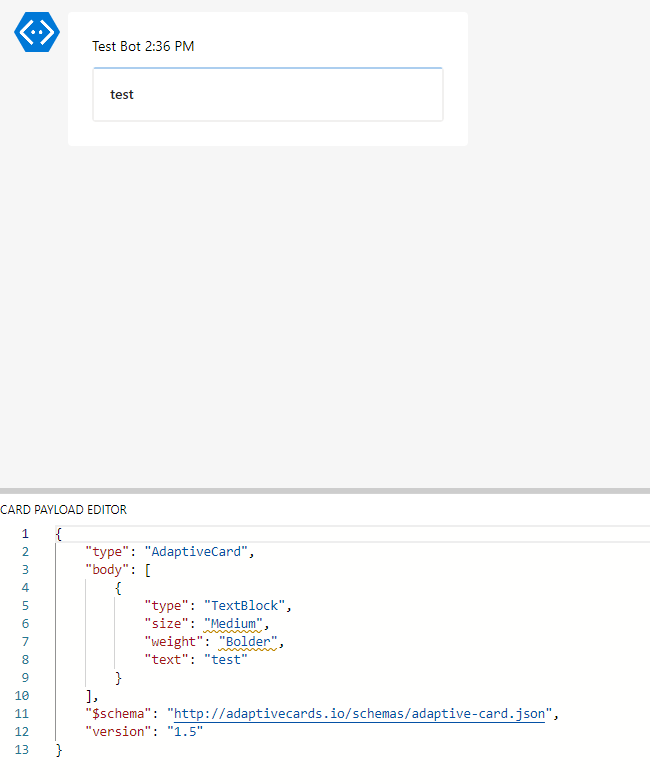The image size is (650, 784).
Task: Click the "test" string value on line 8
Action: coord(226,660)
